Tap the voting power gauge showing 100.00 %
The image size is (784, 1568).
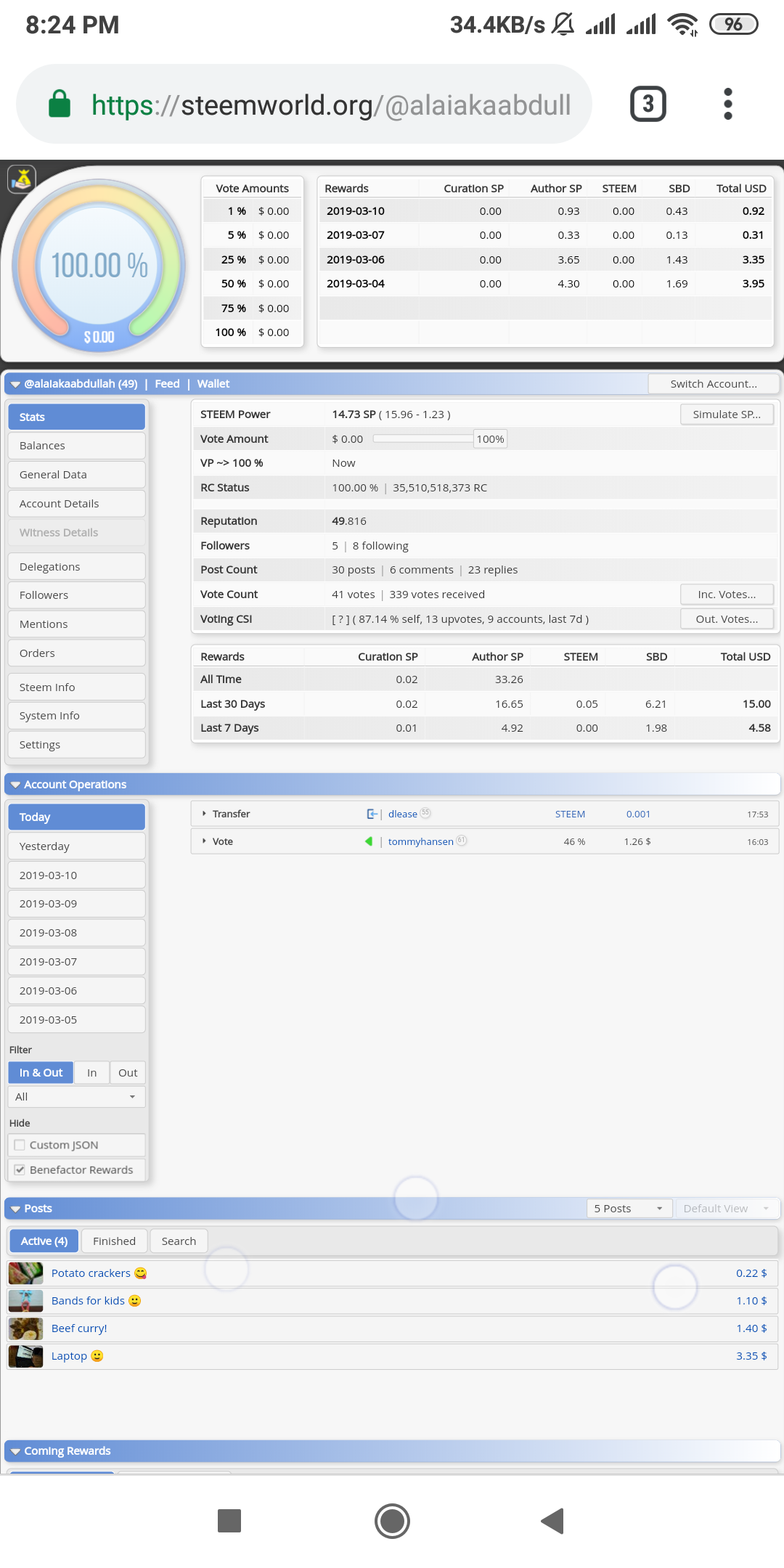click(99, 266)
